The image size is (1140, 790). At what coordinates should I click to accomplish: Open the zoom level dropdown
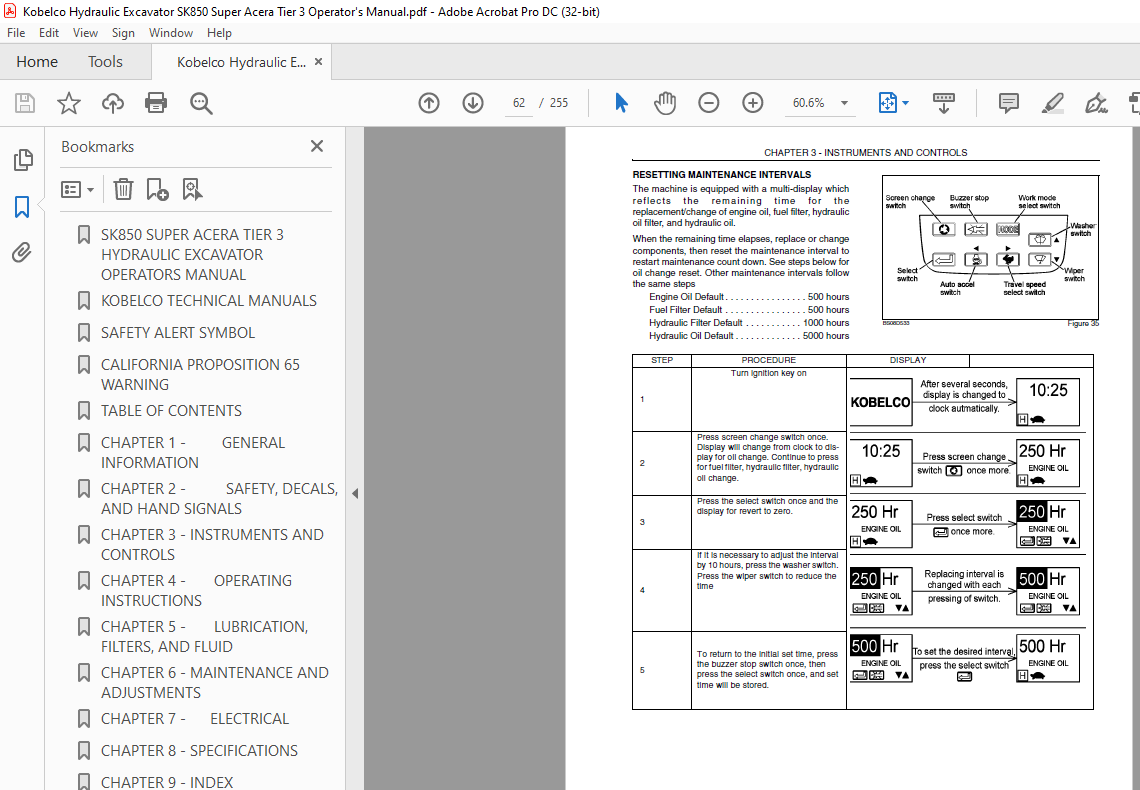(x=844, y=103)
